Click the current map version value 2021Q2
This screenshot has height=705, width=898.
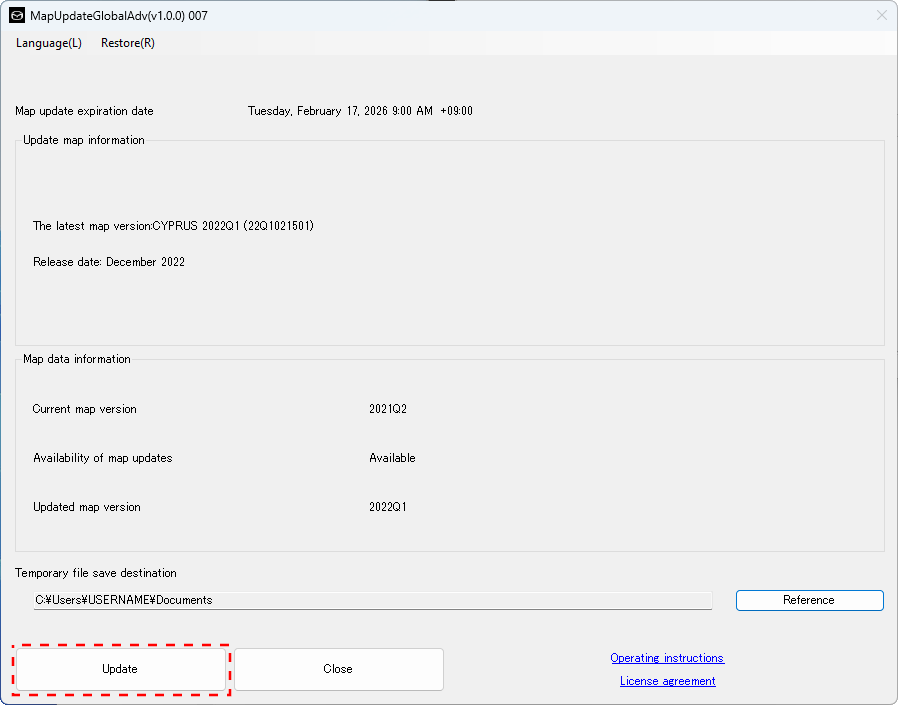coord(388,409)
